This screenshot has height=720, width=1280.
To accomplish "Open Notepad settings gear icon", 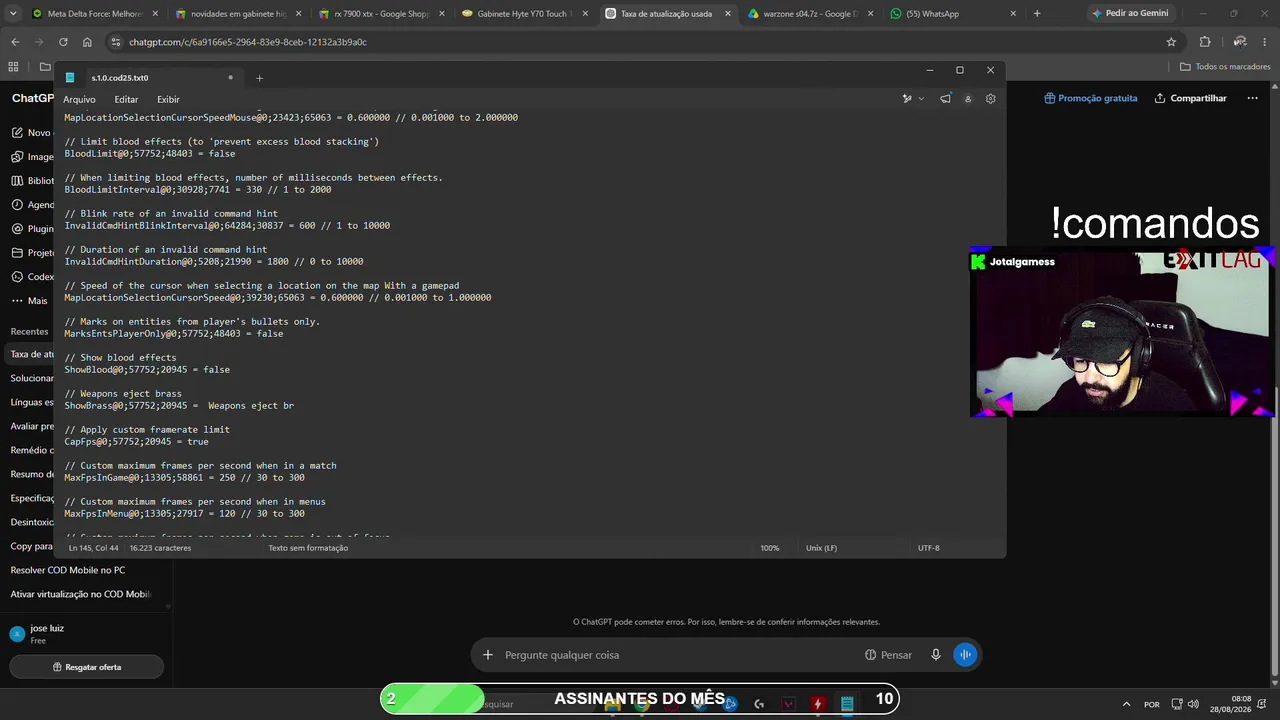I will point(990,99).
